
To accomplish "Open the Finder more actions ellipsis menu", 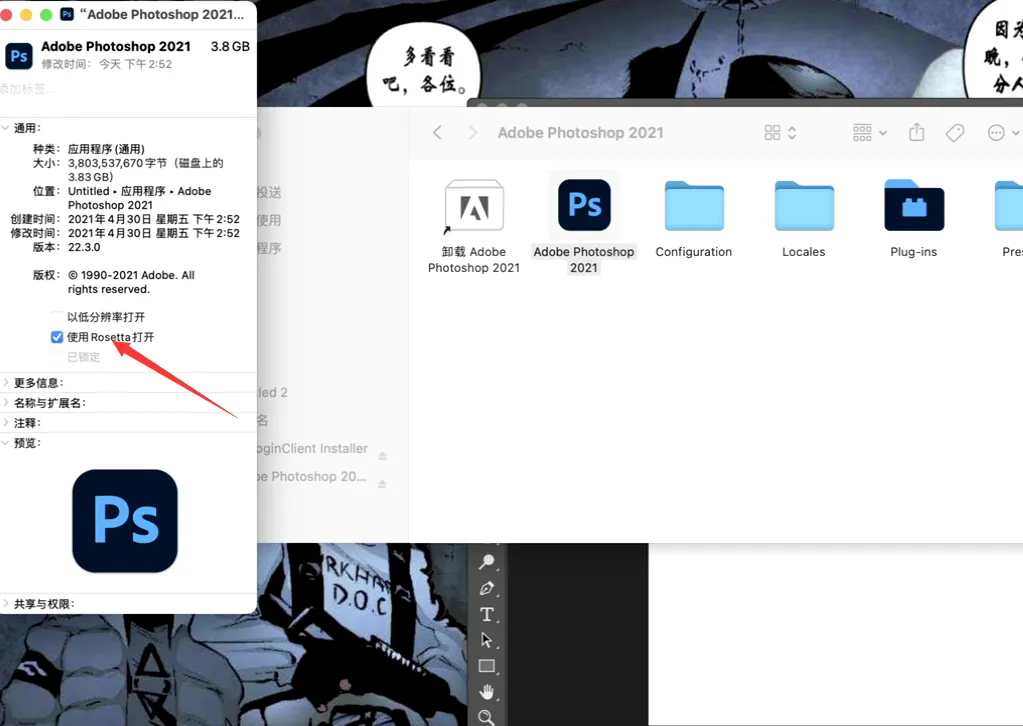I will 1003,133.
